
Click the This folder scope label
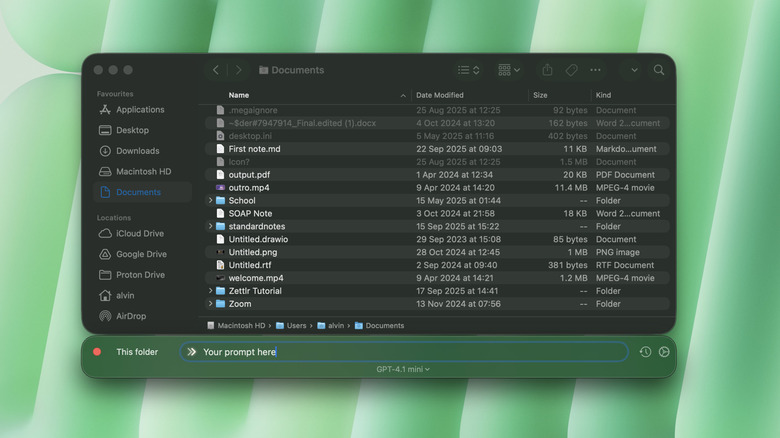point(137,352)
